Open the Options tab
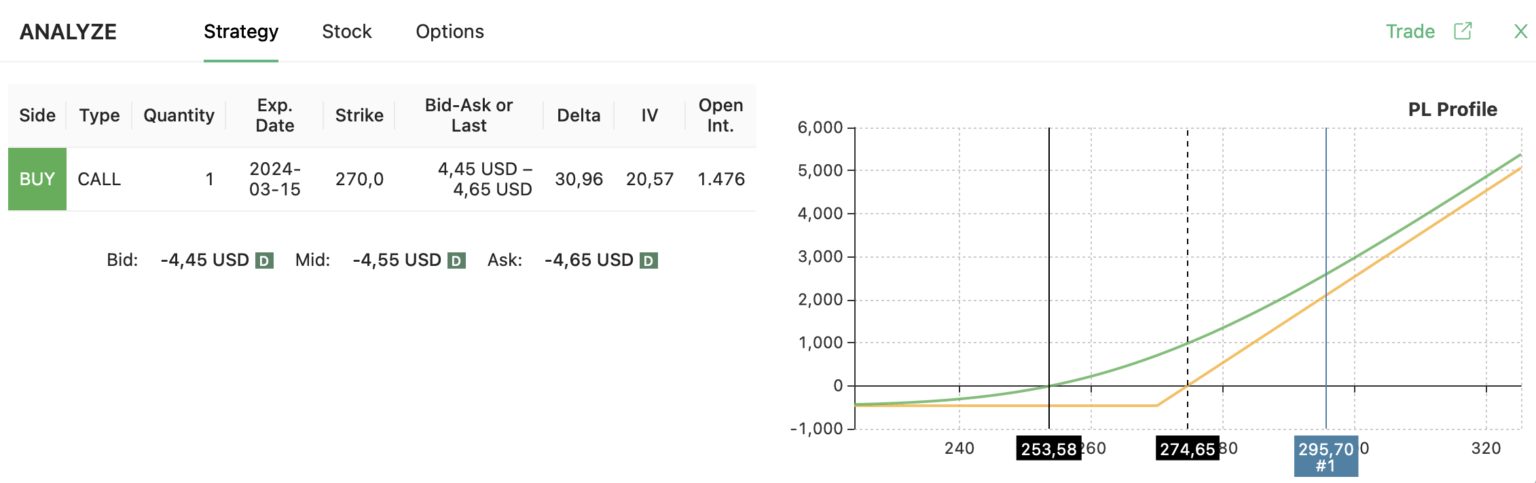The height and width of the screenshot is (483, 1536). click(450, 32)
